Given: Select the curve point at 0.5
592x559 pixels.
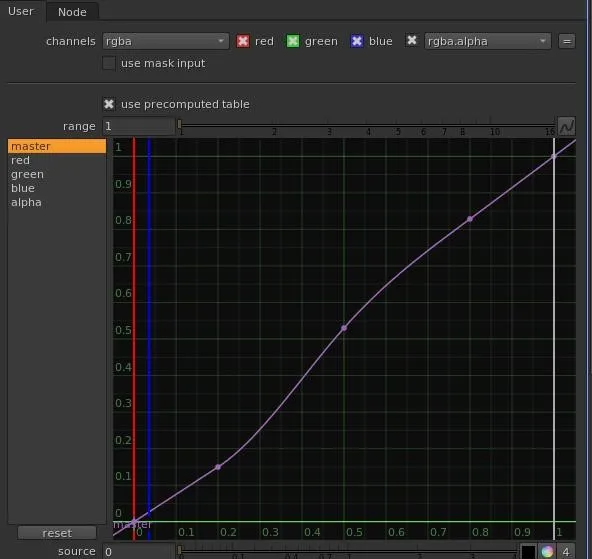Looking at the screenshot, I should tap(344, 328).
